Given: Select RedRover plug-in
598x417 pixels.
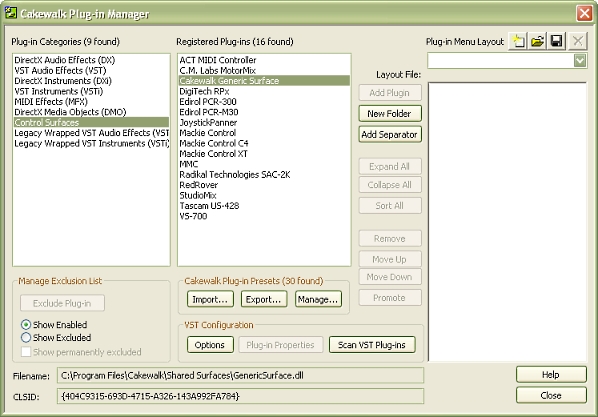Looking at the screenshot, I should pos(264,185).
